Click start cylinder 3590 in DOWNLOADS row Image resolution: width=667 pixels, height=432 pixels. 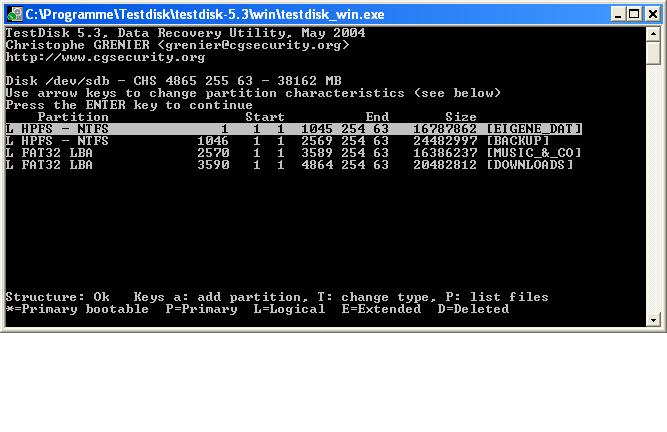pos(213,165)
